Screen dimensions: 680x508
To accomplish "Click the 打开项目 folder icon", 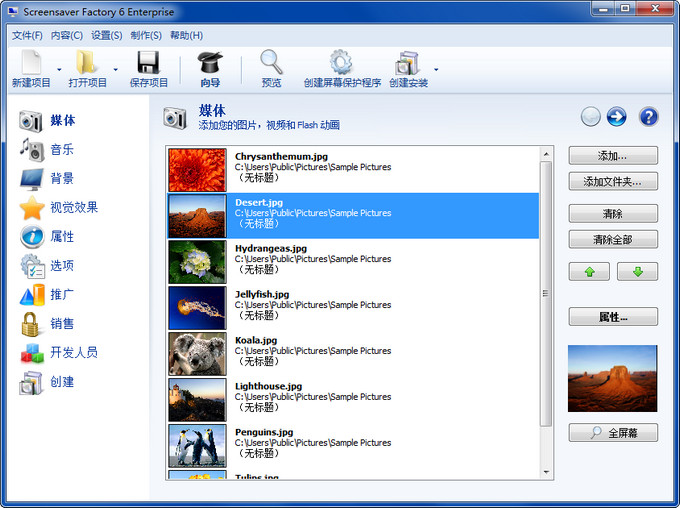I will [x=86, y=62].
